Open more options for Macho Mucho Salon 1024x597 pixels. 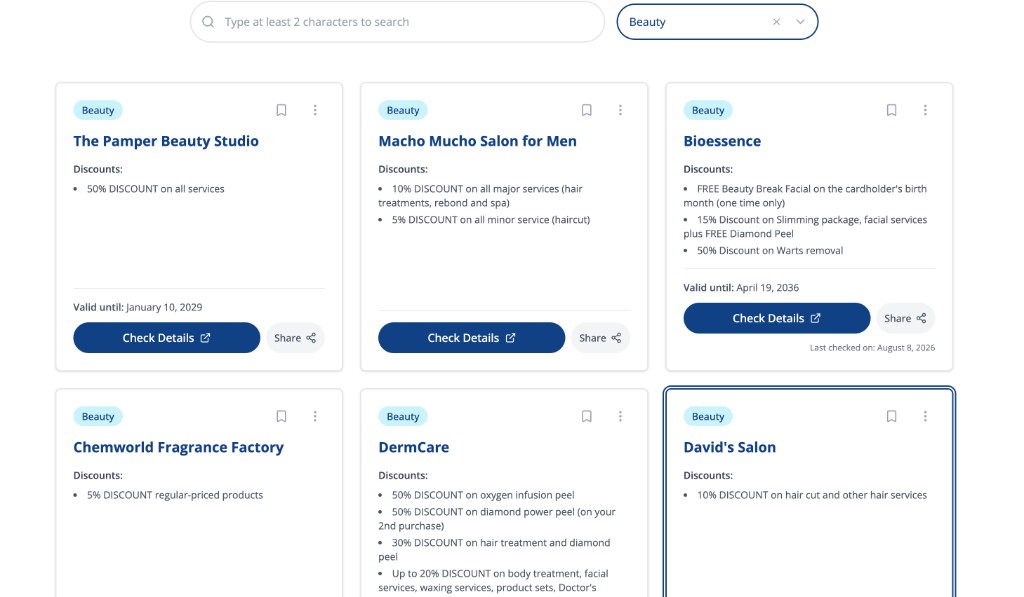pyautogui.click(x=620, y=110)
